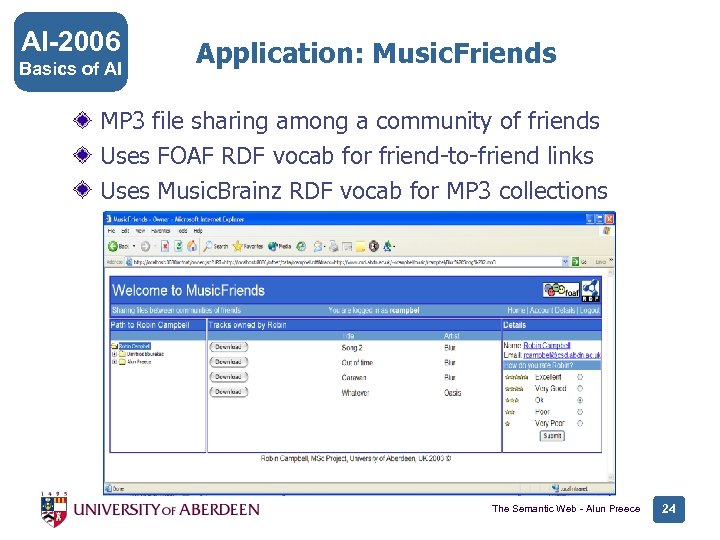The height and width of the screenshot is (540, 720).
Task: Select the Excellent rating radio button
Action: (580, 377)
